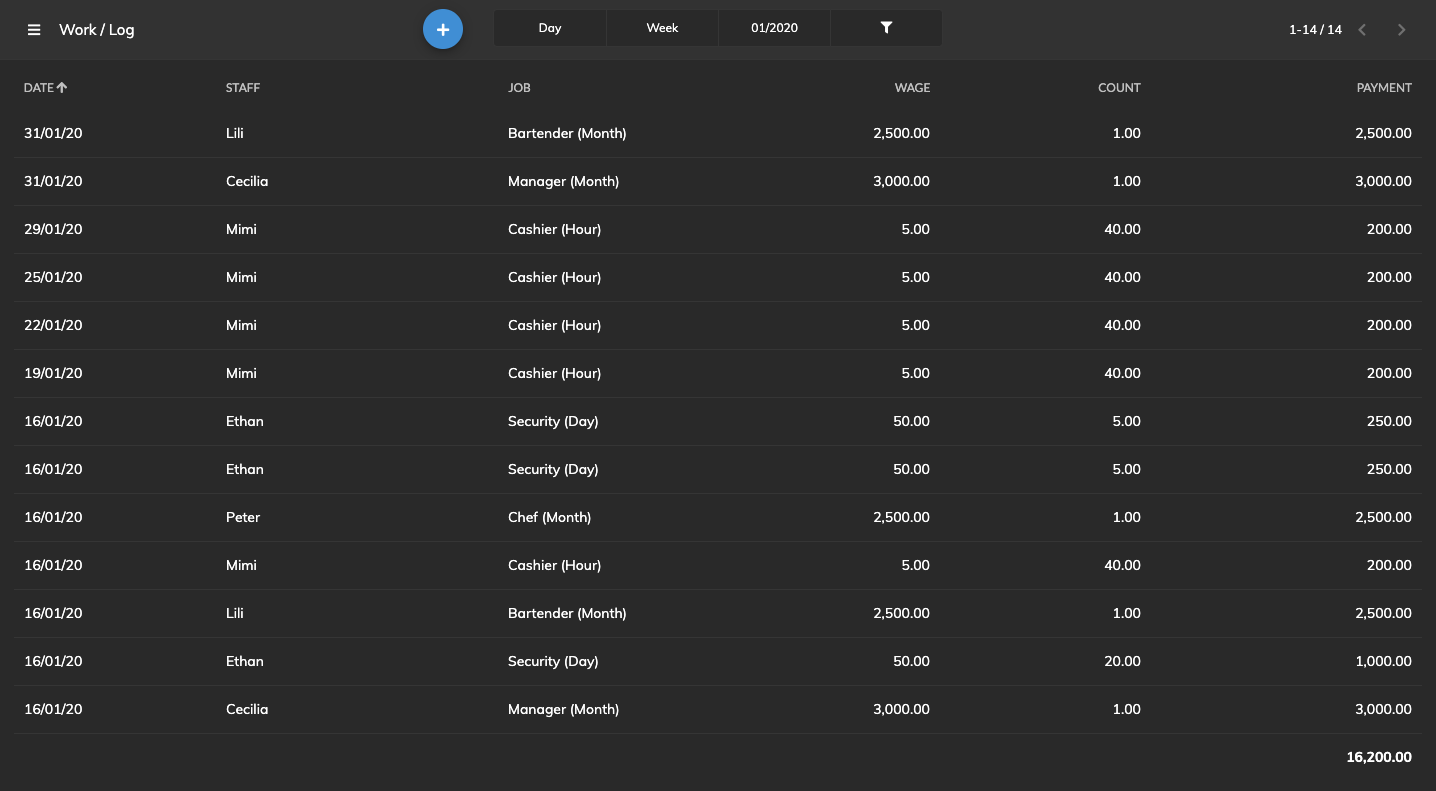This screenshot has width=1436, height=791.
Task: Sort by the Staff column header
Action: pos(243,88)
